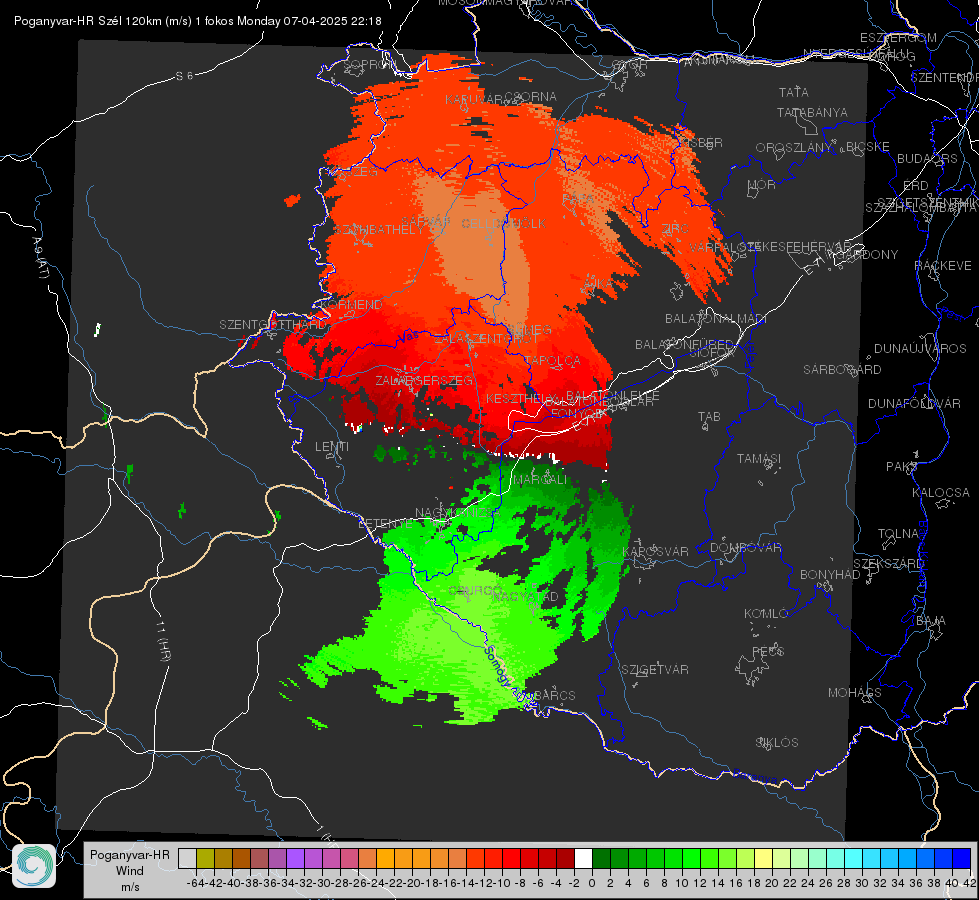This screenshot has height=900, width=979.
Task: Click the DOMBOVAR city label
Action: pos(745,548)
